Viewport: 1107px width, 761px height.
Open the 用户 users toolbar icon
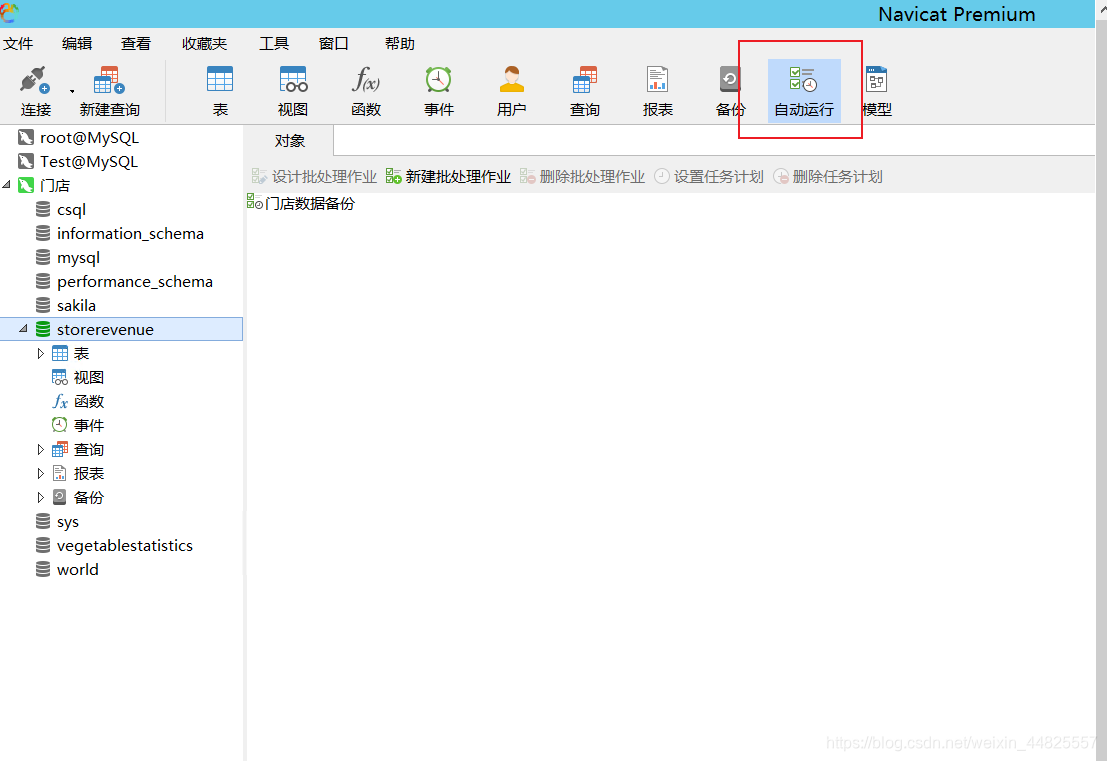(511, 92)
